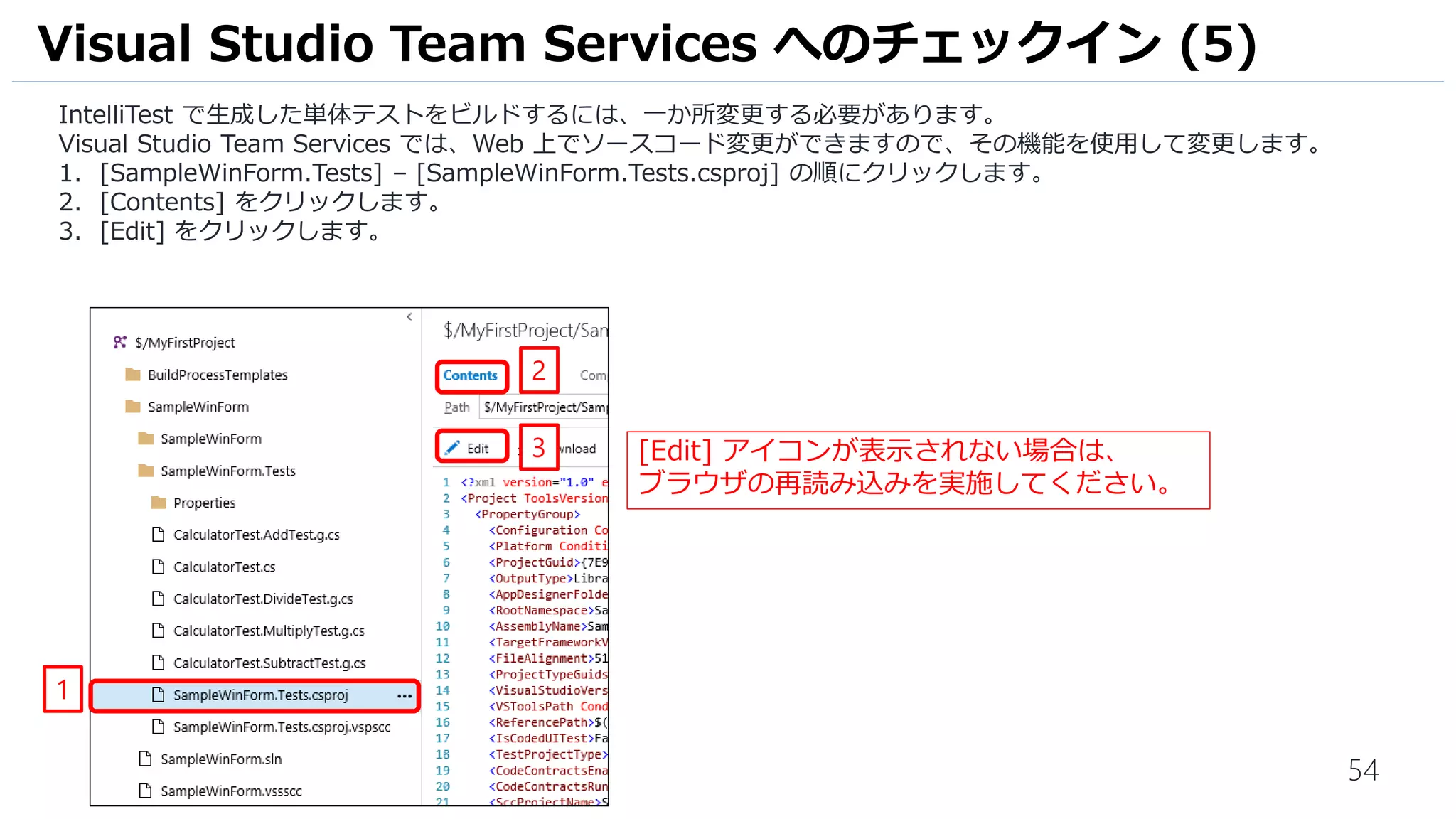Click the $/MyFirstProject repository root icon
The image size is (1456, 819).
point(119,342)
